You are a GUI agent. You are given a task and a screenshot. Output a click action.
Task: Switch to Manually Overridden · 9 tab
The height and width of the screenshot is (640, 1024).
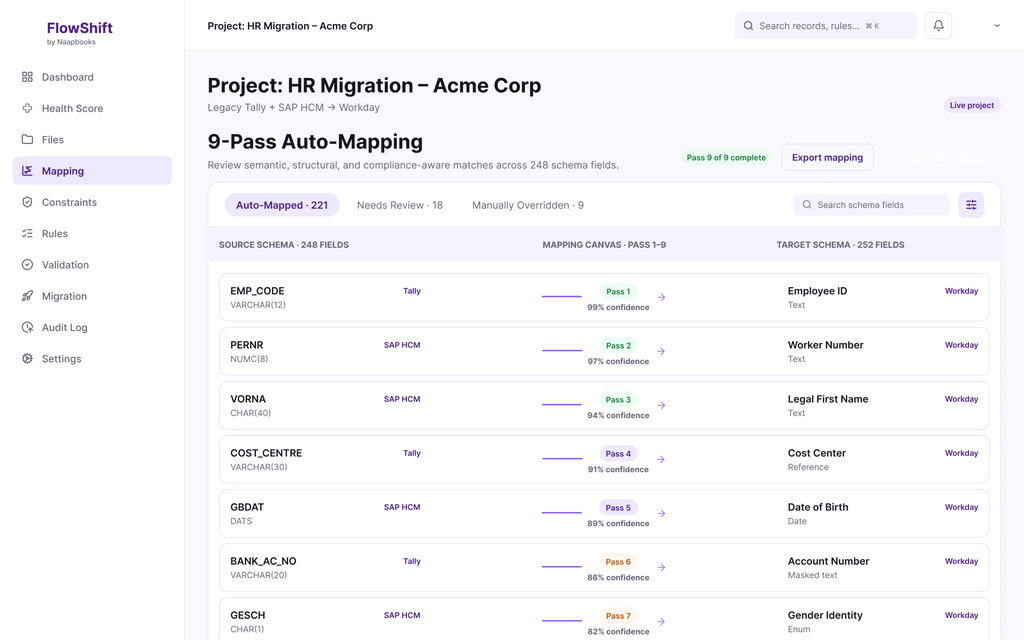point(528,205)
